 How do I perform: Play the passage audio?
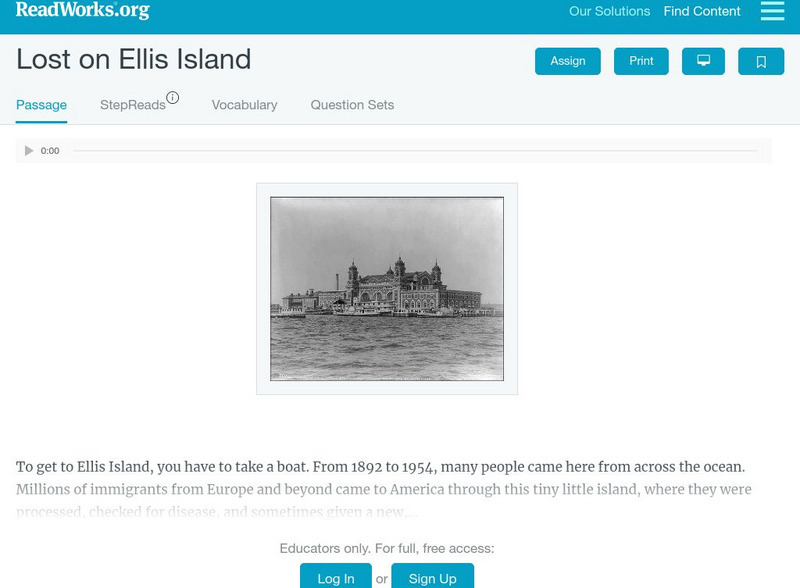[x=29, y=151]
